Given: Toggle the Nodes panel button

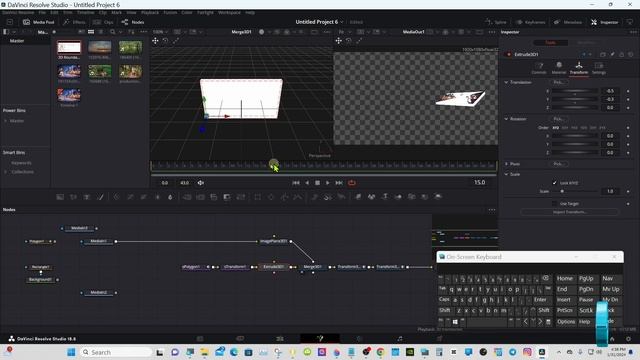Looking at the screenshot, I should click(133, 22).
